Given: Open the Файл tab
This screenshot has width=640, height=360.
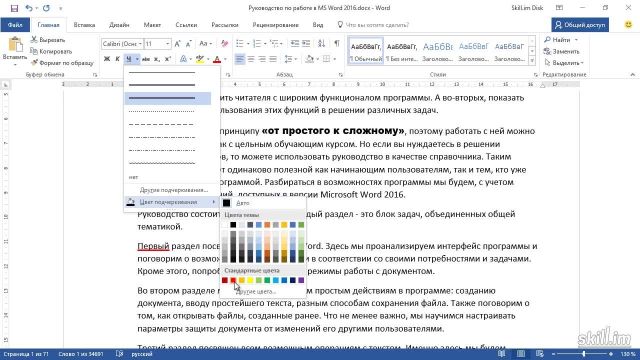Looking at the screenshot, I should [x=15, y=25].
